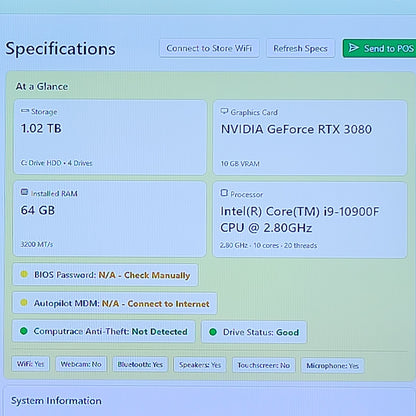The image size is (416, 416).
Task: Click the Storage drive icon
Action: [25, 111]
